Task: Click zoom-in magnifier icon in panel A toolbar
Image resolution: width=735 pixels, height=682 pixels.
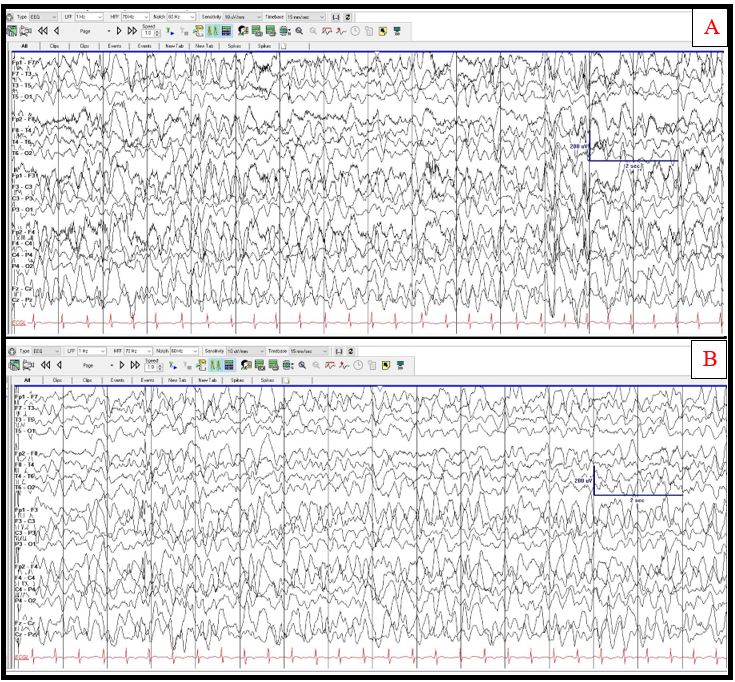Action: click(x=300, y=31)
